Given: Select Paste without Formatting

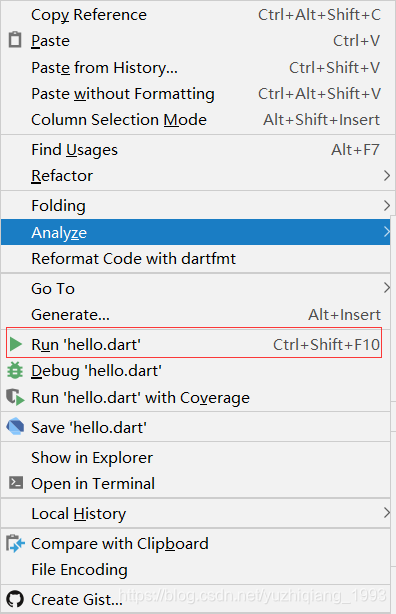Looking at the screenshot, I should pyautogui.click(x=198, y=94).
